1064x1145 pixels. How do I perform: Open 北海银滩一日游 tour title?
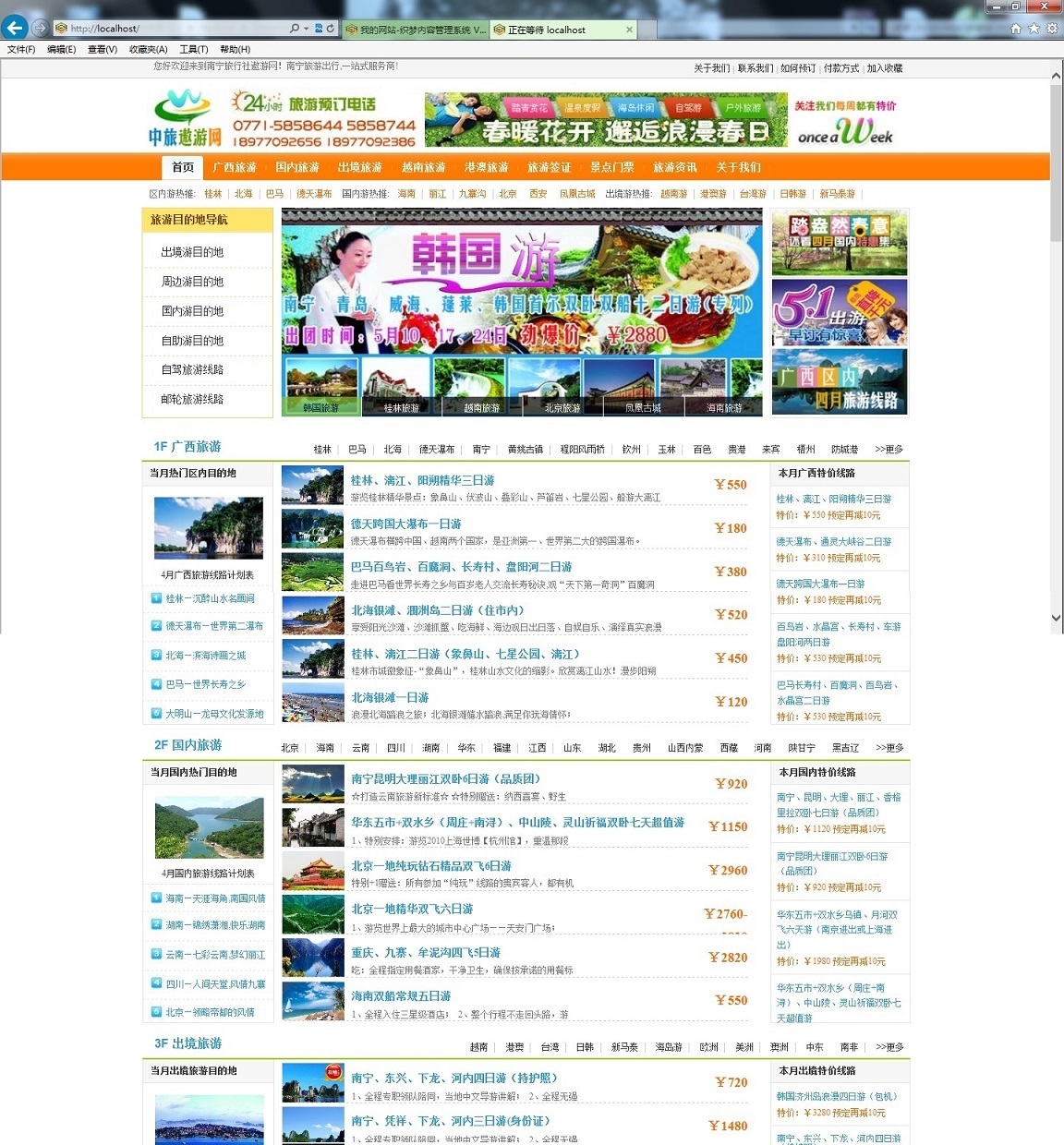pyautogui.click(x=390, y=697)
